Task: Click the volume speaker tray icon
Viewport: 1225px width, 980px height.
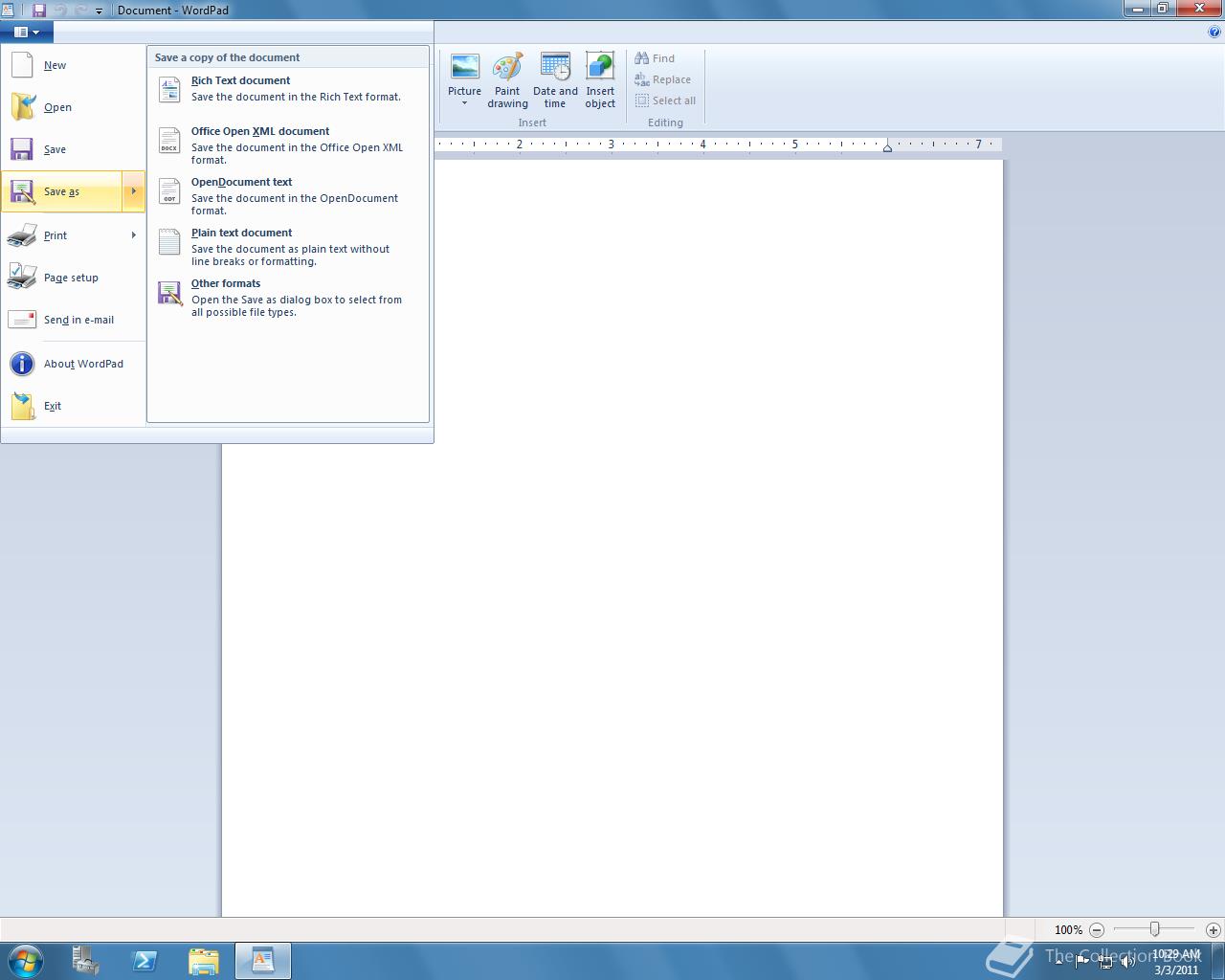Action: (x=1128, y=962)
